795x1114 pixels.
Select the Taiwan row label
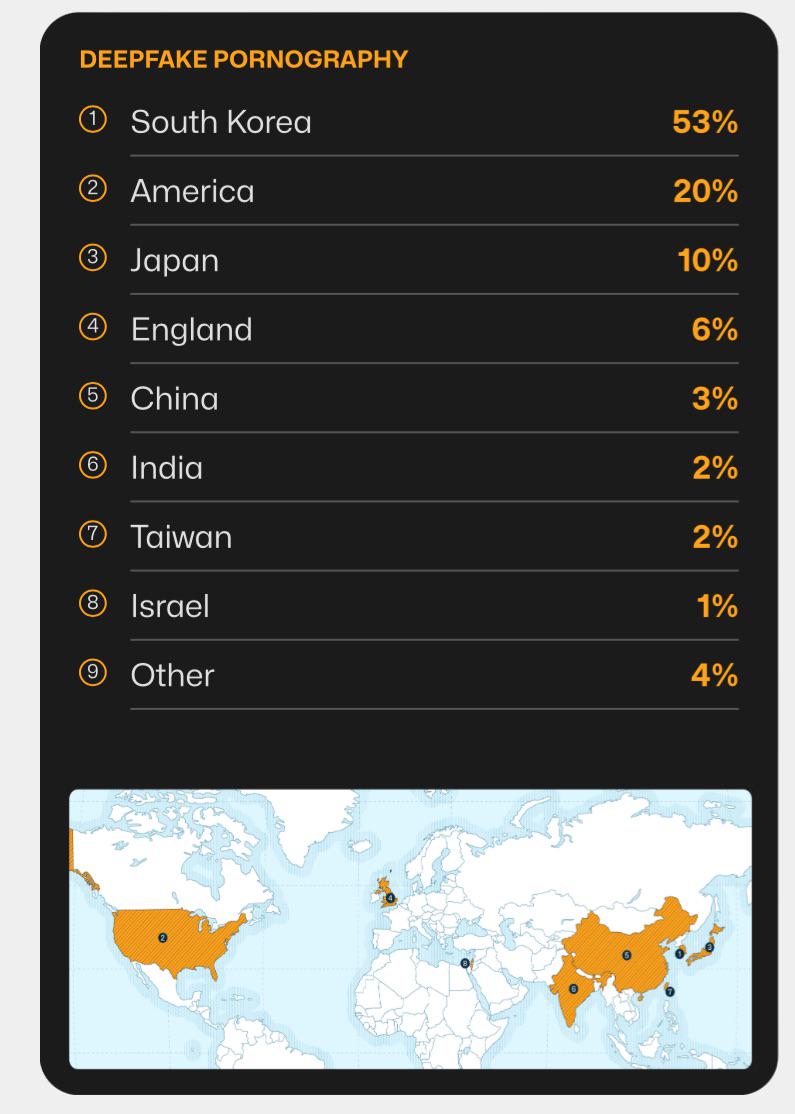[x=181, y=537]
